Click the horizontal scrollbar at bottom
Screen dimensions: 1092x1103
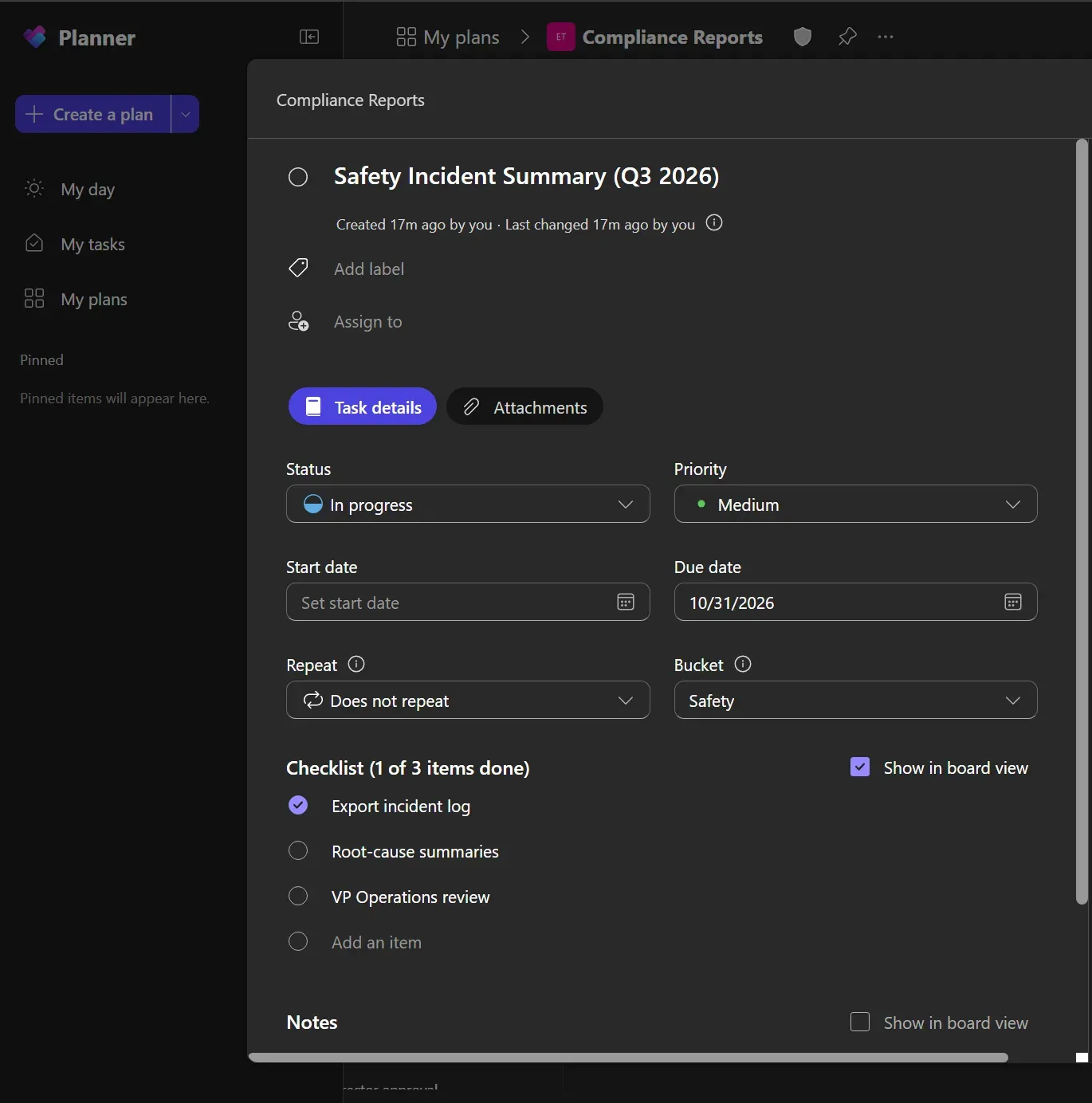pyautogui.click(x=628, y=1058)
